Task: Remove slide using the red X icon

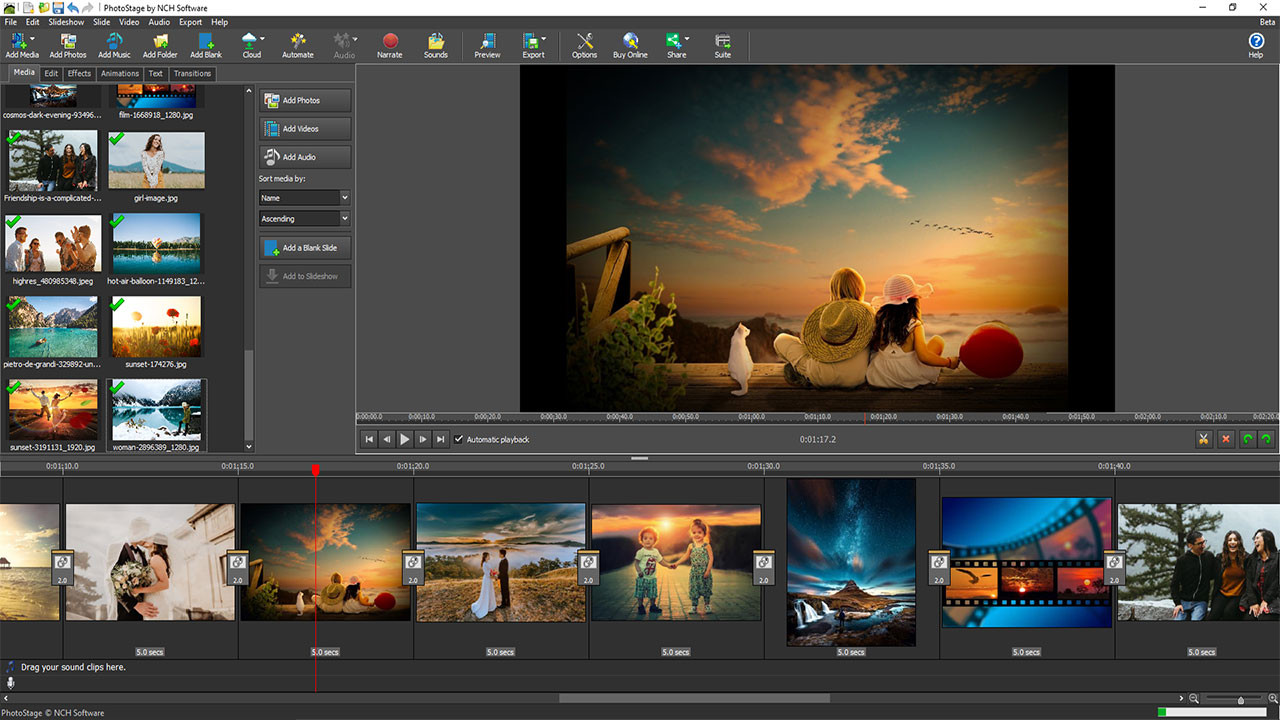Action: click(1224, 439)
